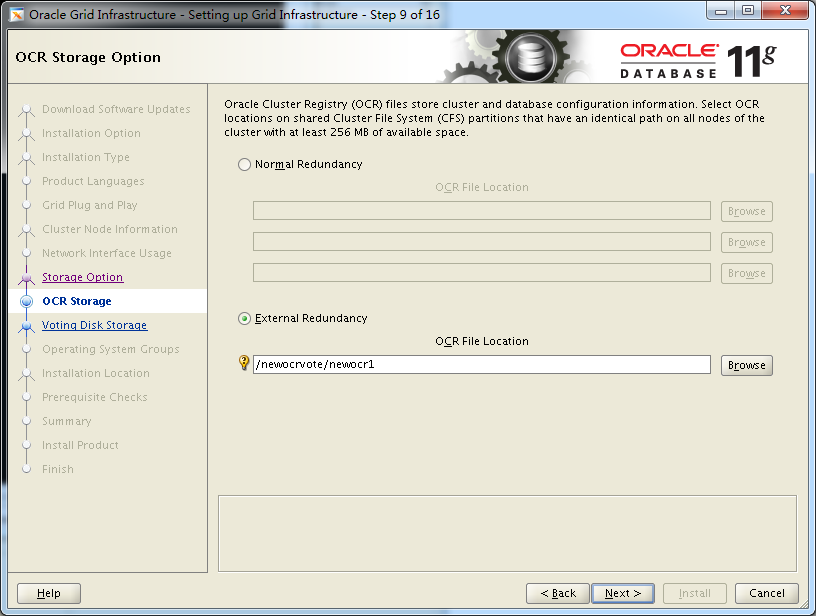
Task: Click the Installation Type step text
Action: coord(86,157)
